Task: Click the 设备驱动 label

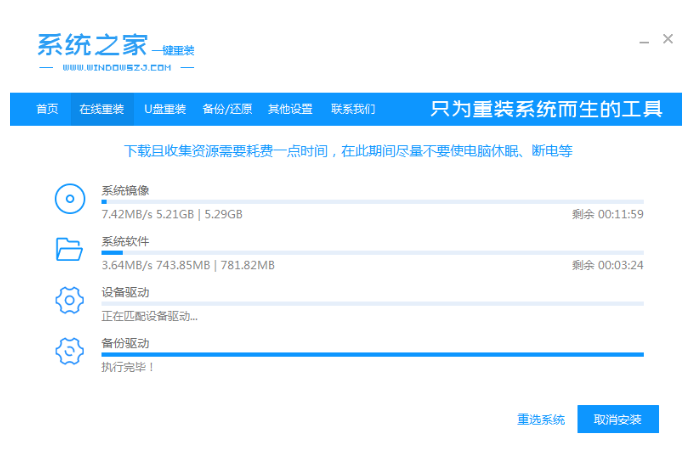Action: click(125, 292)
